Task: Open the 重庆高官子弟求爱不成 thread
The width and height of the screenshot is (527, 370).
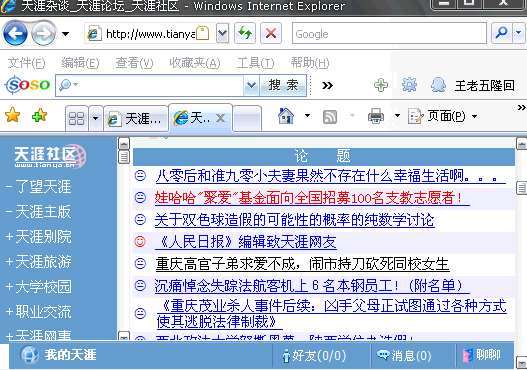Action: pos(302,264)
